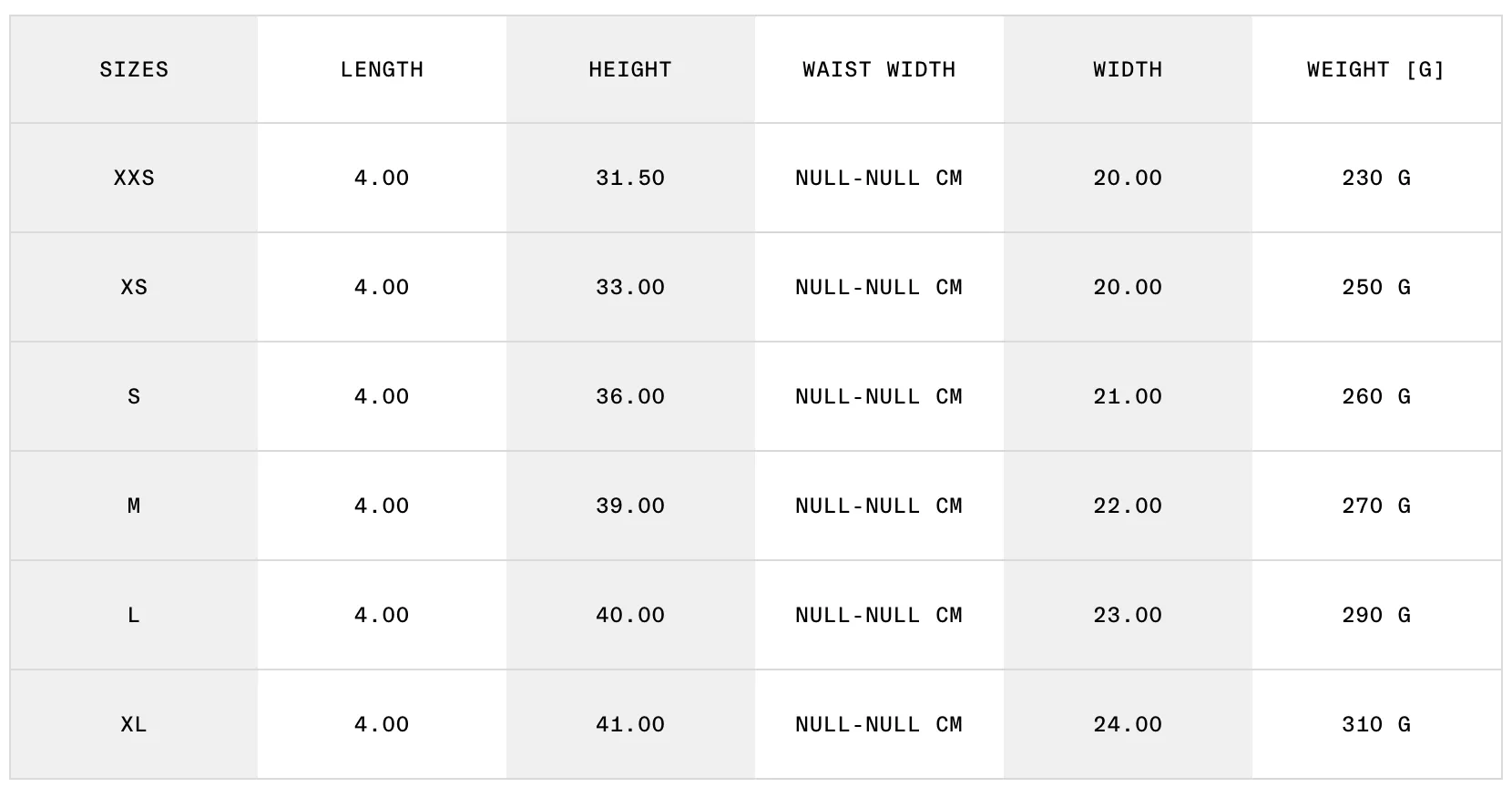Click the WIDTH column header

coord(1128,69)
